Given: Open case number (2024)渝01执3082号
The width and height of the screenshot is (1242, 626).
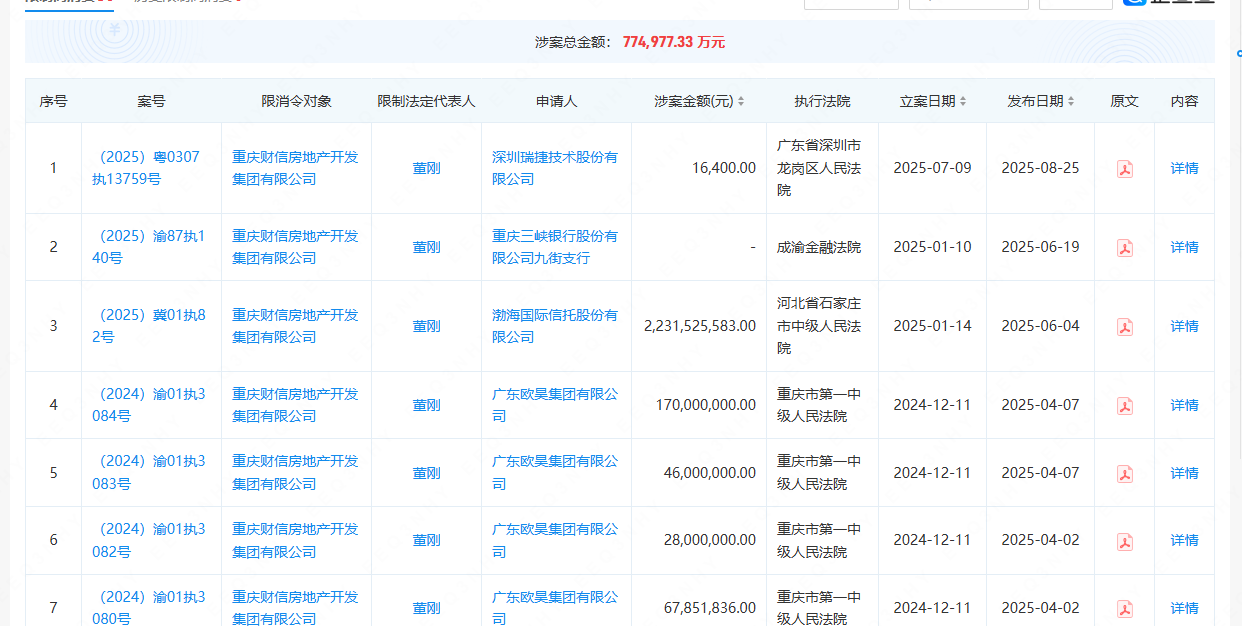Looking at the screenshot, I should tap(148, 540).
